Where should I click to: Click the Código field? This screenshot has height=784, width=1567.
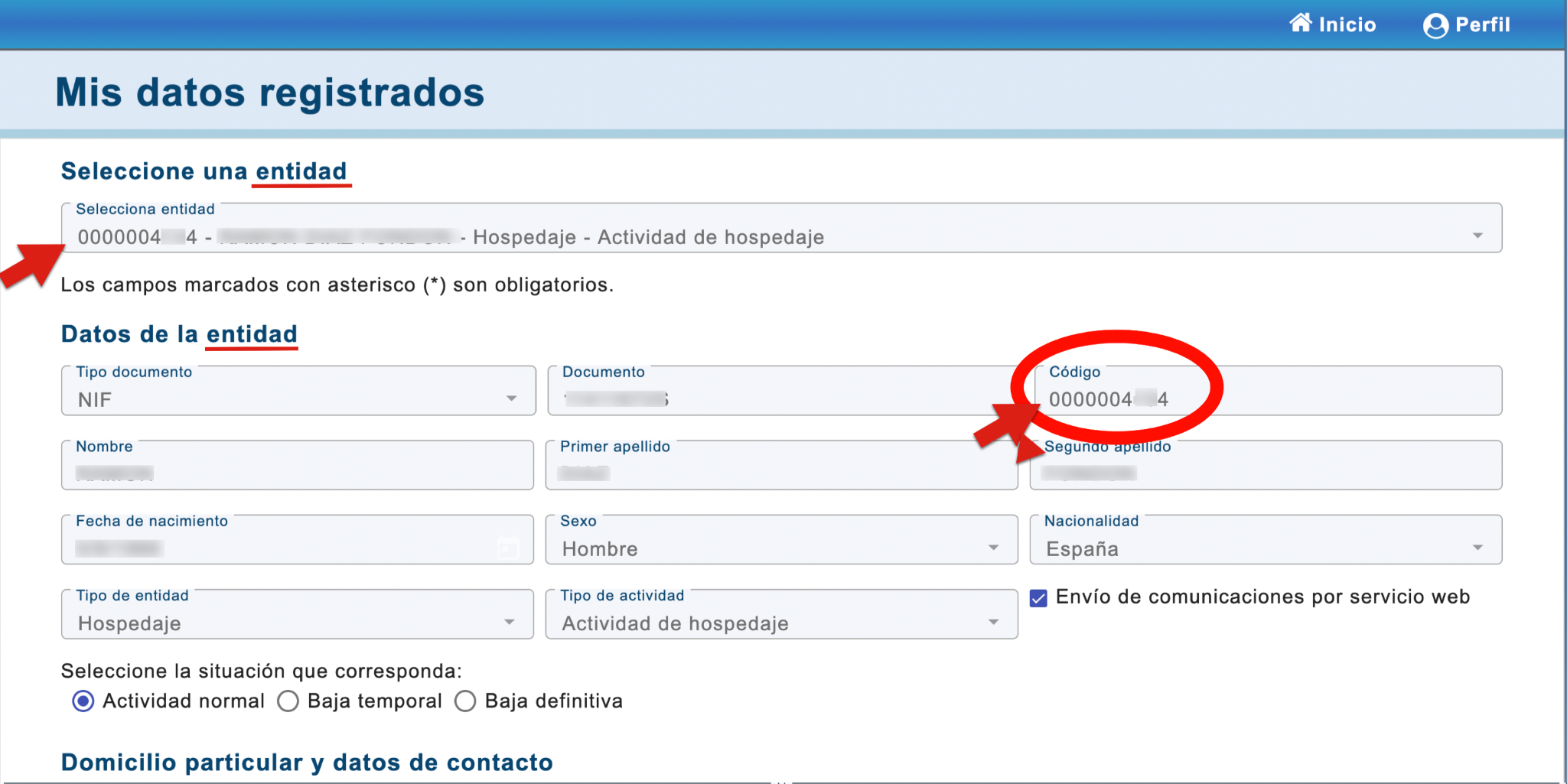1268,391
